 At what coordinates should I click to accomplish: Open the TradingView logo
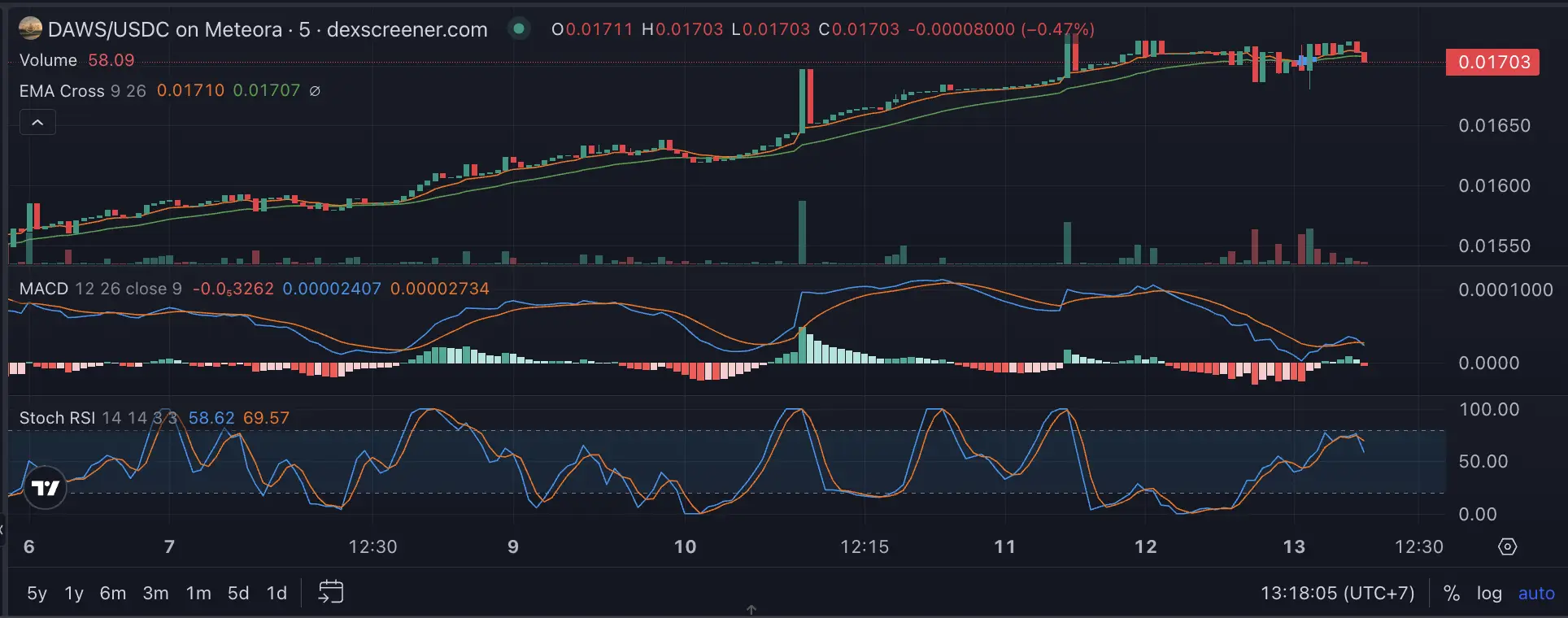click(45, 487)
